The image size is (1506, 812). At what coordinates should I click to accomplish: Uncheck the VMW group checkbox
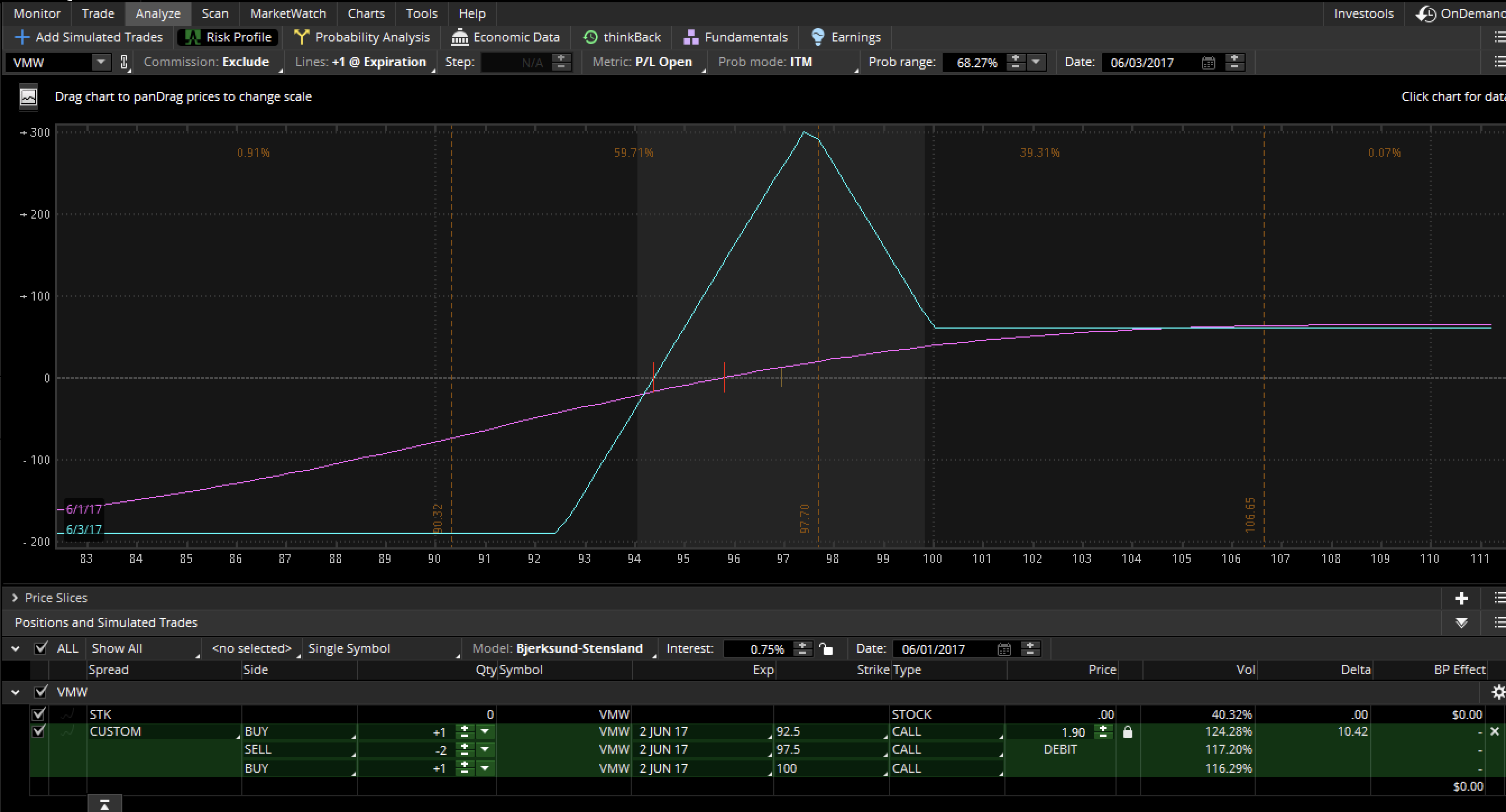[41, 692]
